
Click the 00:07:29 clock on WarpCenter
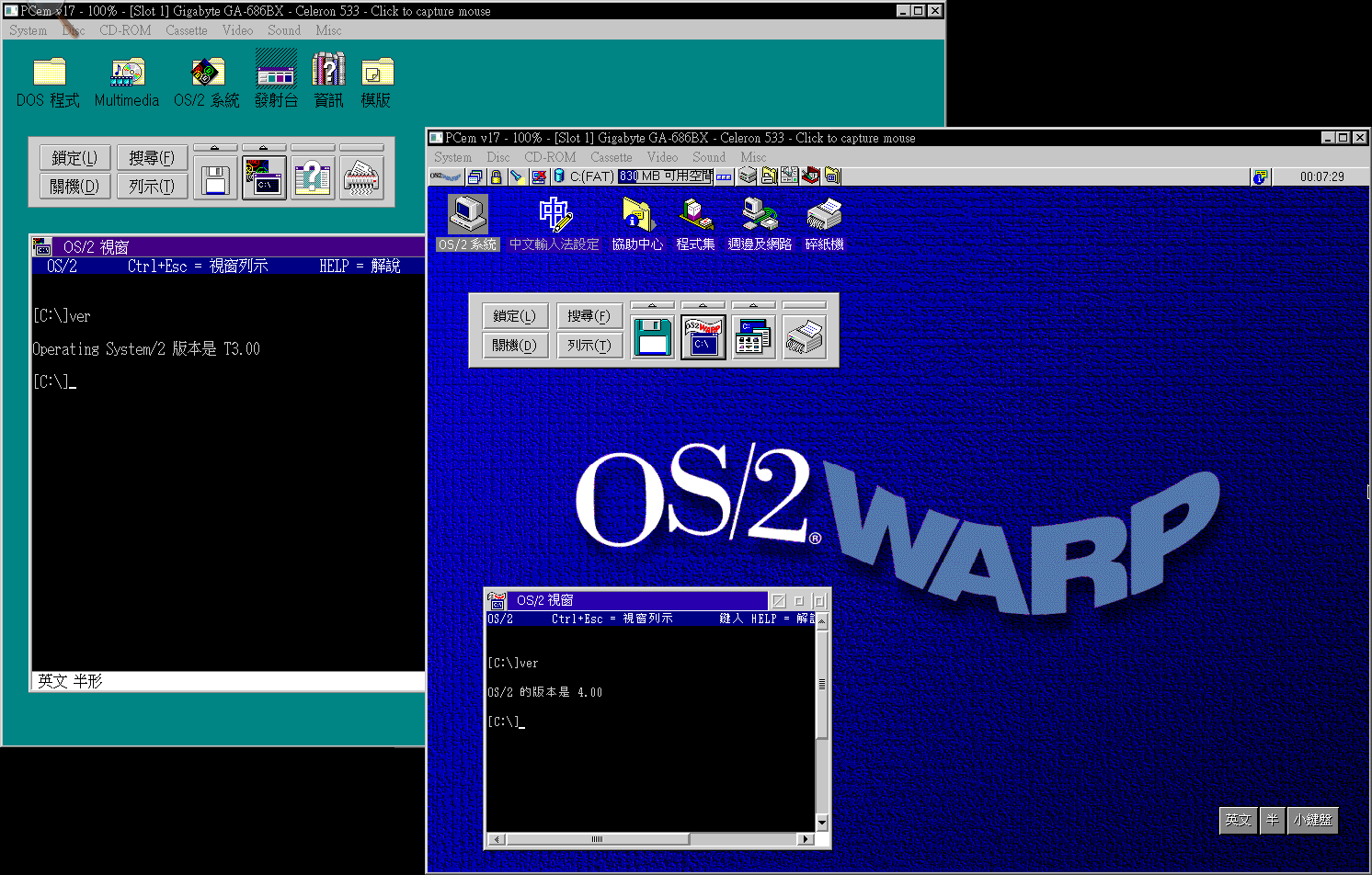(x=1322, y=176)
